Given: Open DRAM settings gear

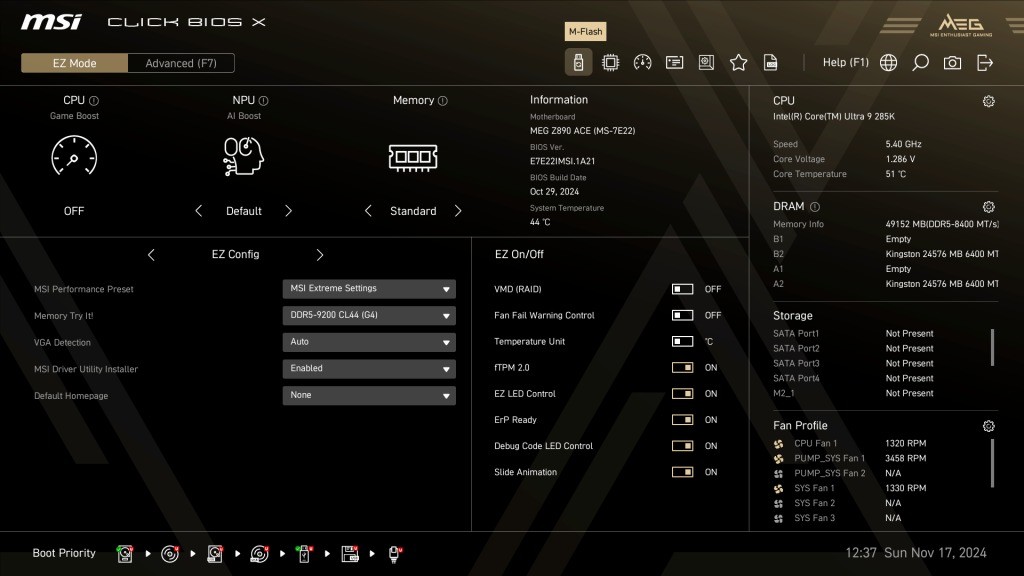Looking at the screenshot, I should pos(989,207).
